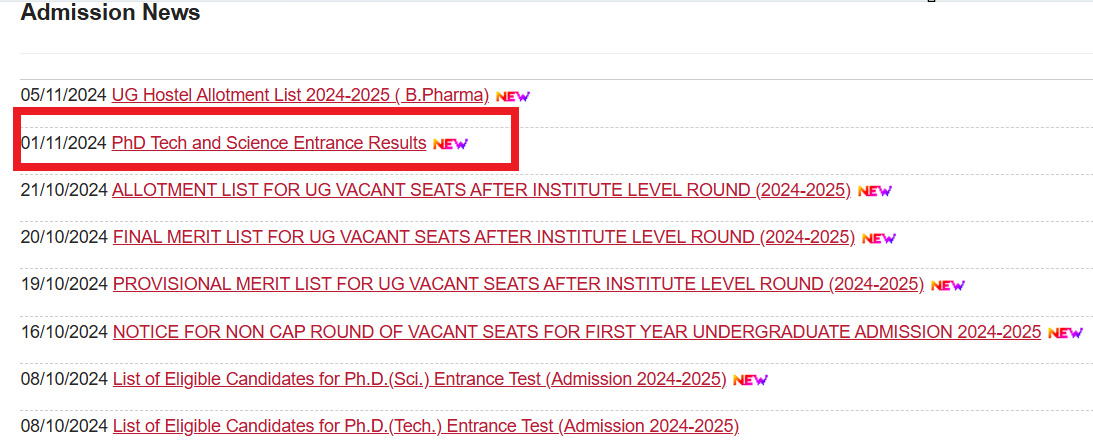
Task: Open Final Merit List for UG Vacant Seats
Action: pyautogui.click(x=484, y=237)
